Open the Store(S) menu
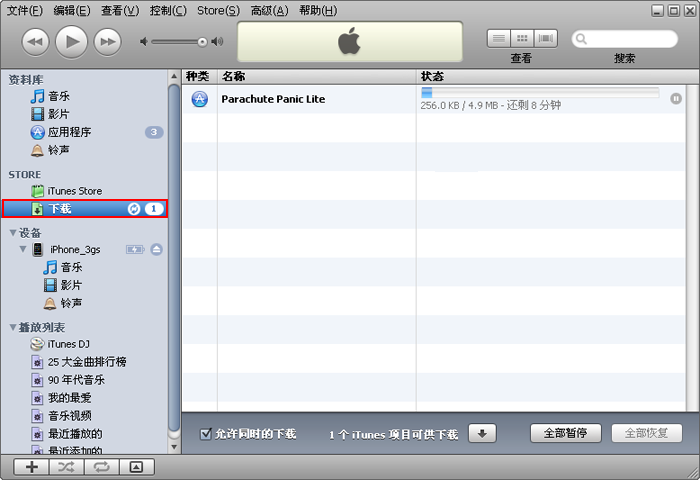The image size is (700, 480). click(217, 10)
